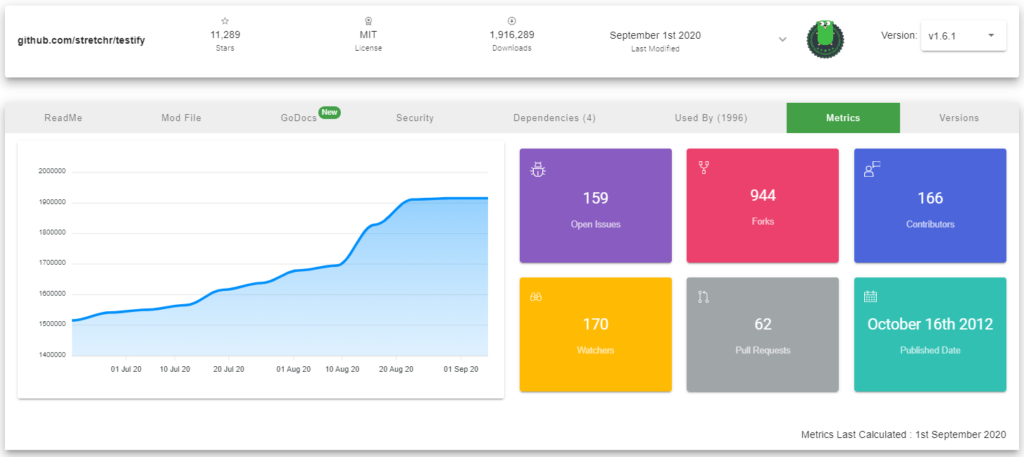Go to the Dependencies (4) tab
Viewport: 1024px width, 457px height.
tap(554, 118)
